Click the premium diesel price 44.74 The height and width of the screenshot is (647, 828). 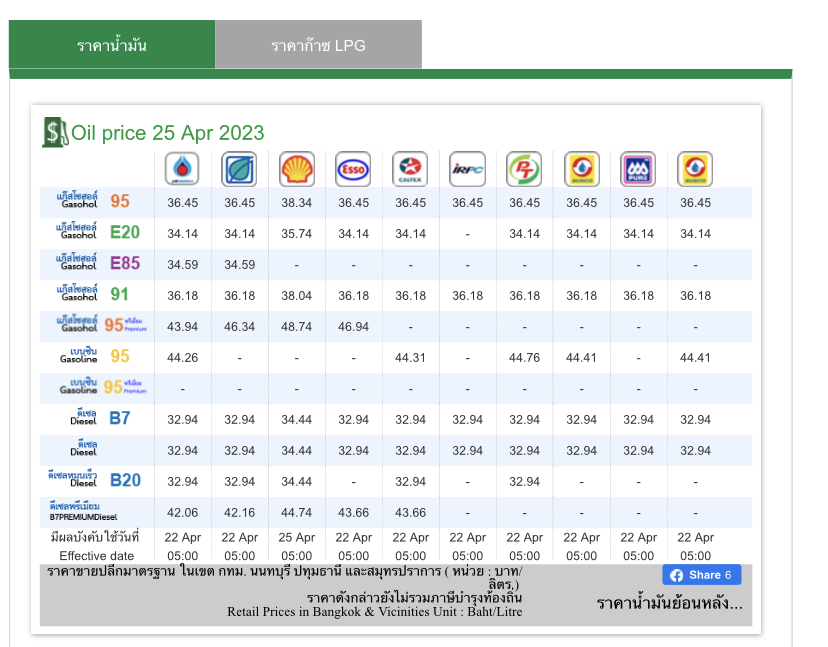pos(296,513)
